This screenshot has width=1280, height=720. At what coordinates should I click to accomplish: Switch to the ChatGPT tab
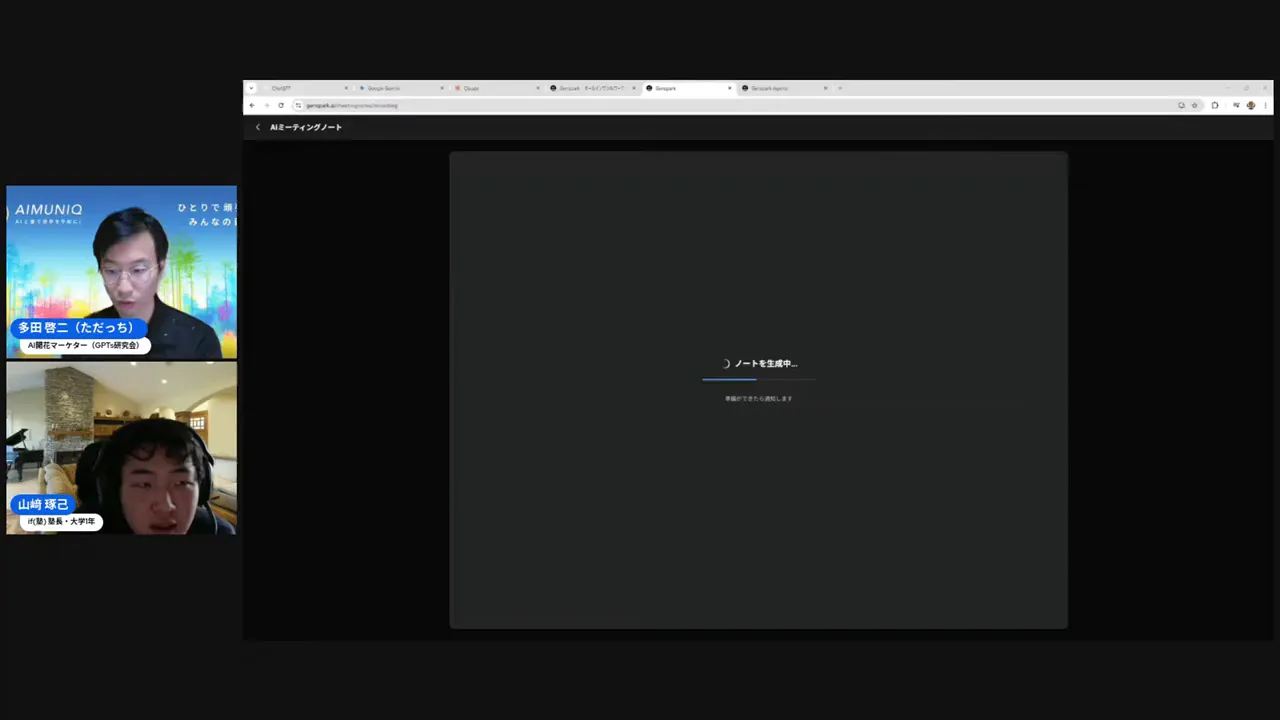pyautogui.click(x=305, y=88)
